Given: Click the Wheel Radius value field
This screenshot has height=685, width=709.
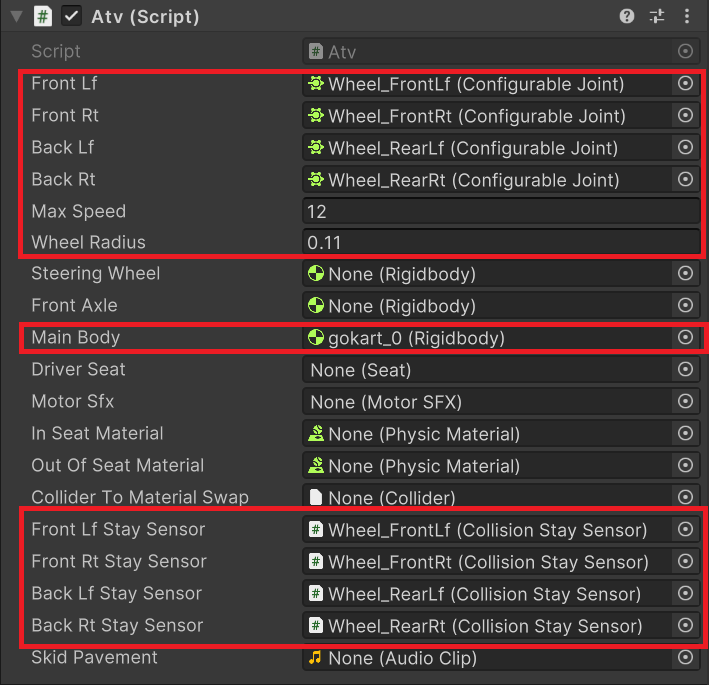Looking at the screenshot, I should [x=501, y=242].
